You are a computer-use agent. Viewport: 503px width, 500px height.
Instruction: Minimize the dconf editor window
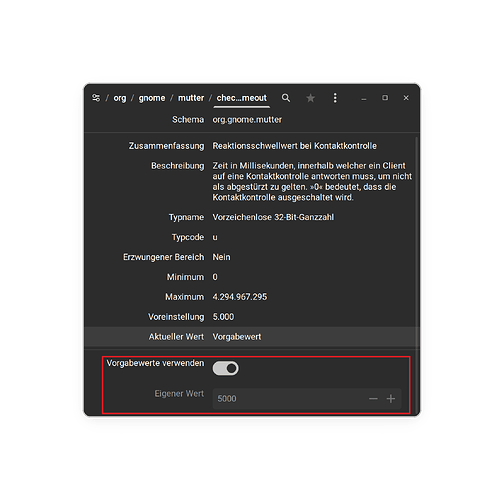pyautogui.click(x=364, y=98)
